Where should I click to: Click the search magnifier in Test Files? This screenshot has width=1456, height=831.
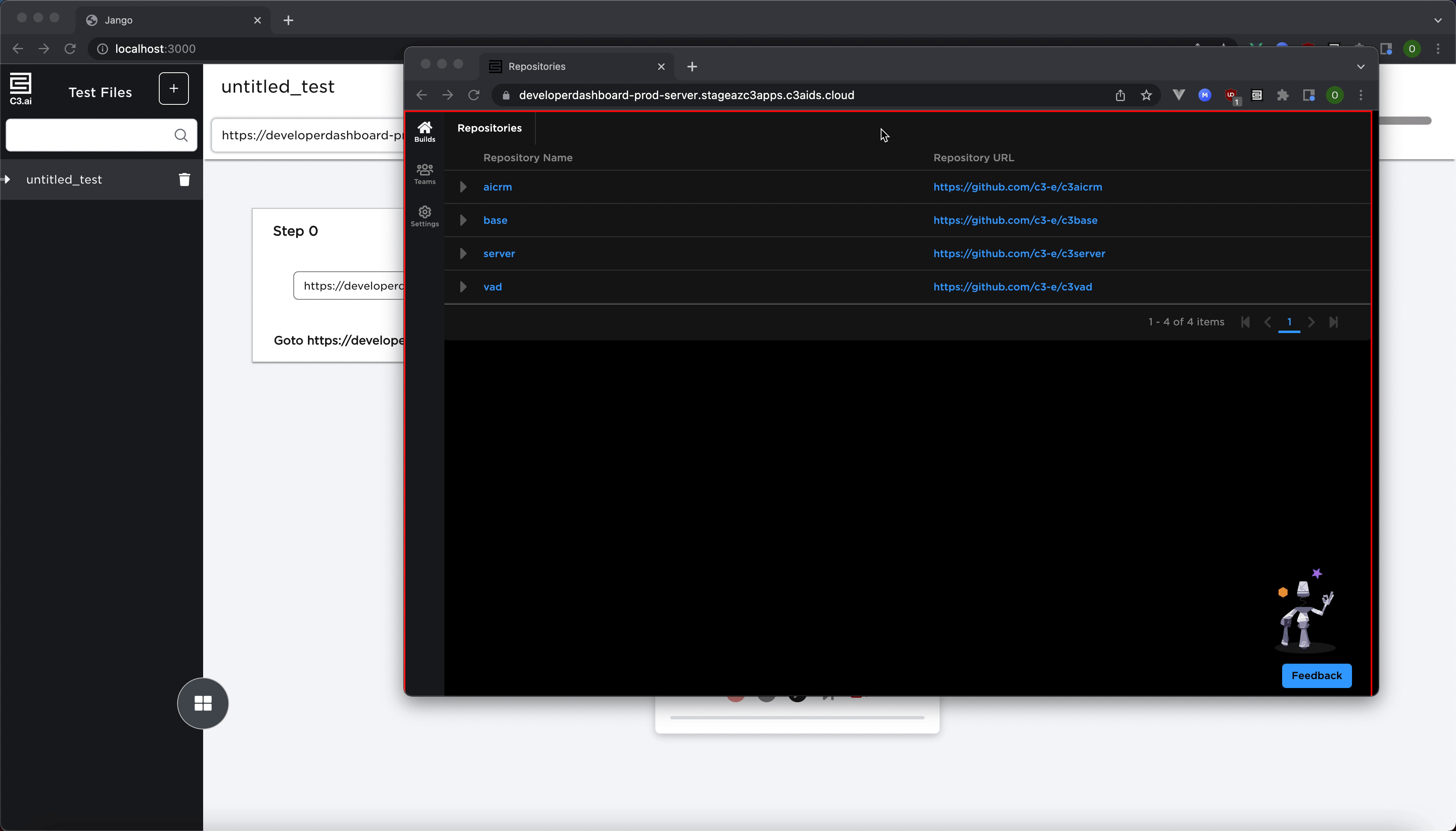pyautogui.click(x=180, y=135)
